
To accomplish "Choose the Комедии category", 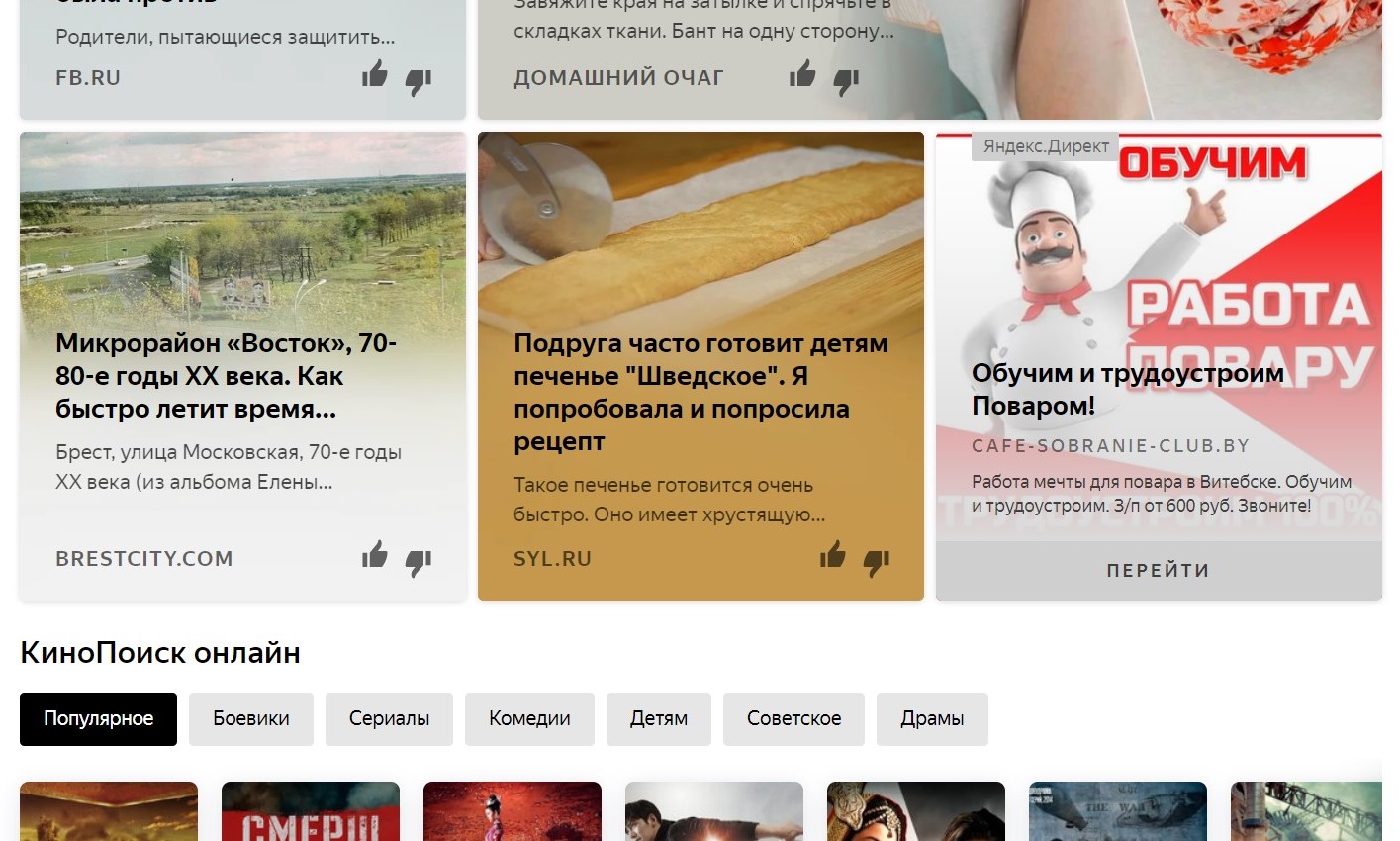I will 529,718.
